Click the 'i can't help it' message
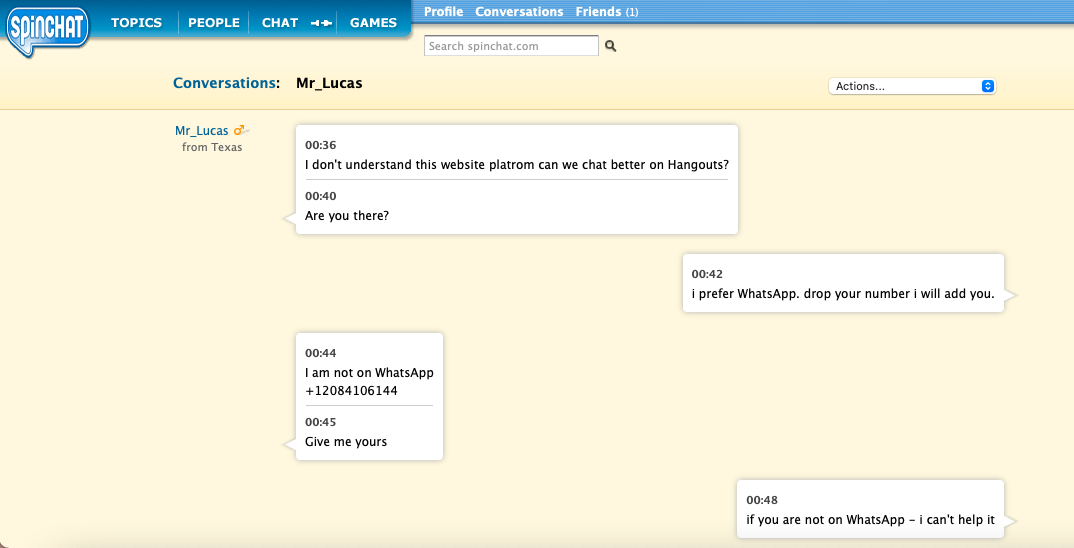The height and width of the screenshot is (548, 1074). point(870,520)
